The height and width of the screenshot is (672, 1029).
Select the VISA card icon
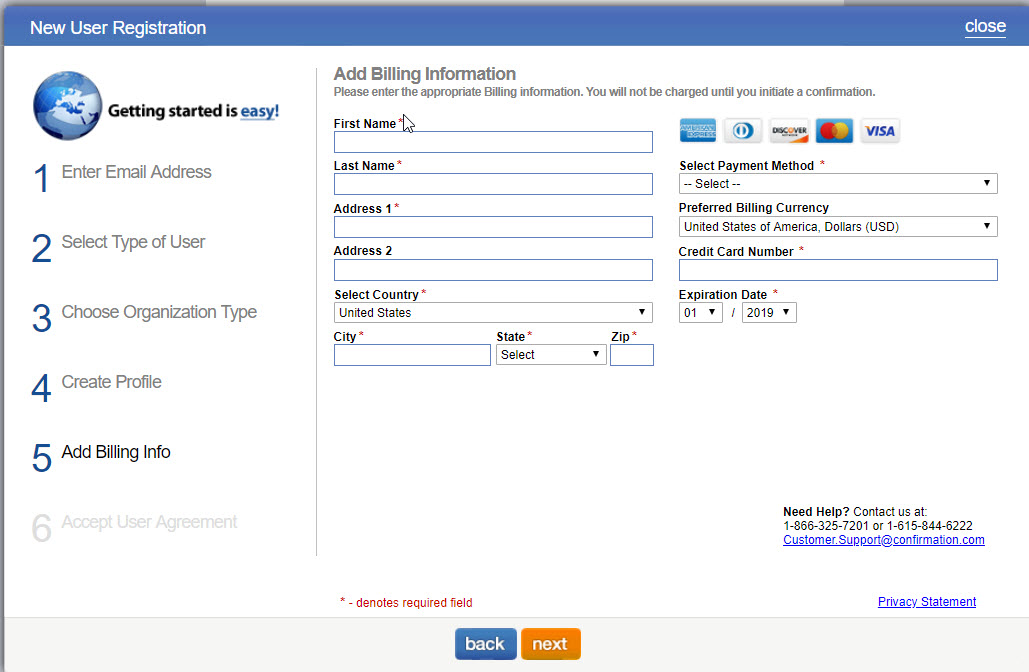879,130
